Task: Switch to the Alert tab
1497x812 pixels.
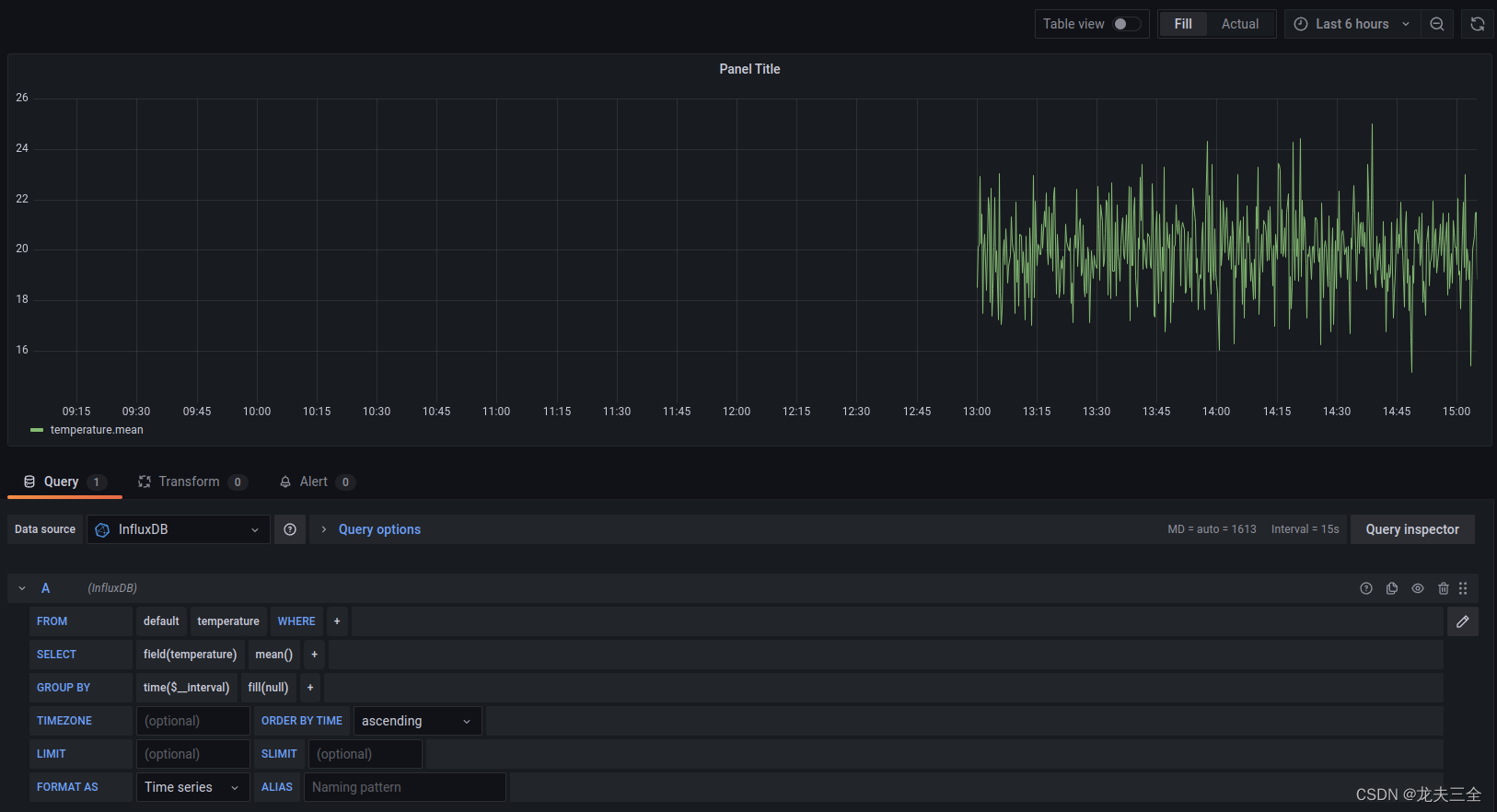Action: click(x=317, y=481)
